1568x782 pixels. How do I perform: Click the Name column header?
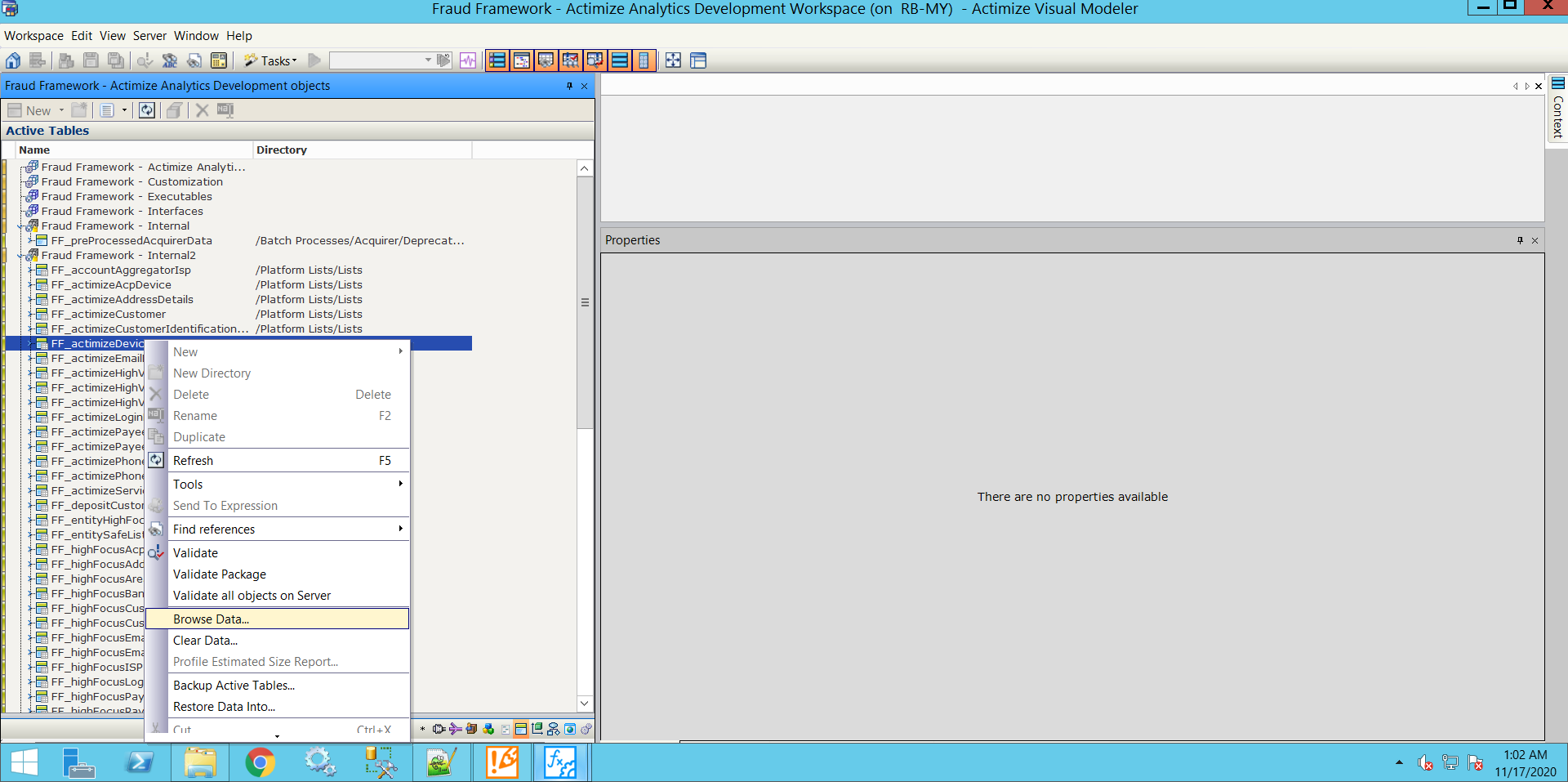tap(135, 150)
